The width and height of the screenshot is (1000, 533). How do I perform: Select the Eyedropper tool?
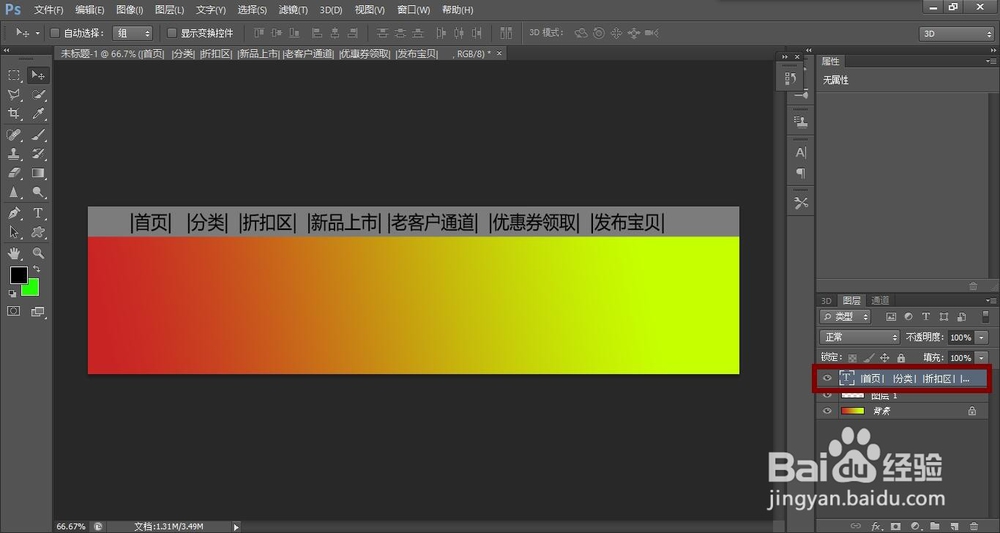tap(38, 114)
